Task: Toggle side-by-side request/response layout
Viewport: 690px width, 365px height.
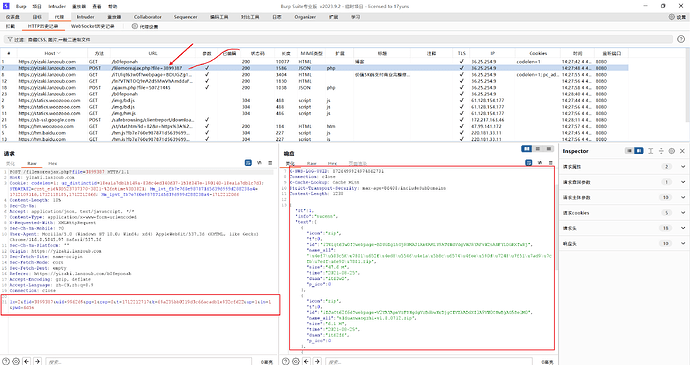Action: 526,149
